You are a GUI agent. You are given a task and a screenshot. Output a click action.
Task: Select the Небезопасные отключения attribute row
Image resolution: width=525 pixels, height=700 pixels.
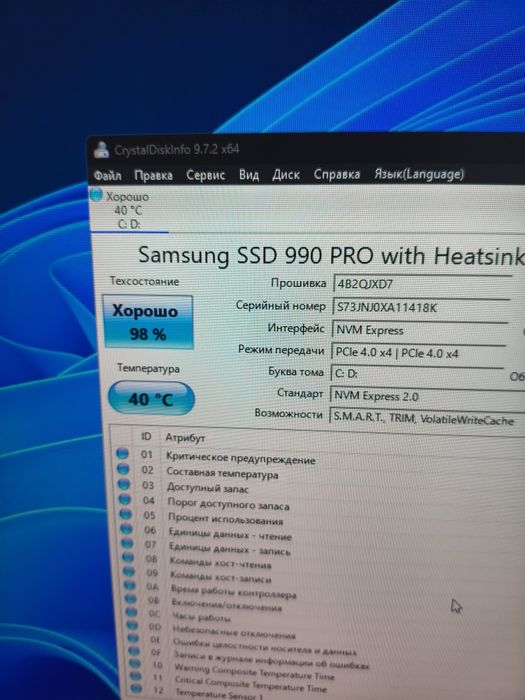[x=233, y=632]
